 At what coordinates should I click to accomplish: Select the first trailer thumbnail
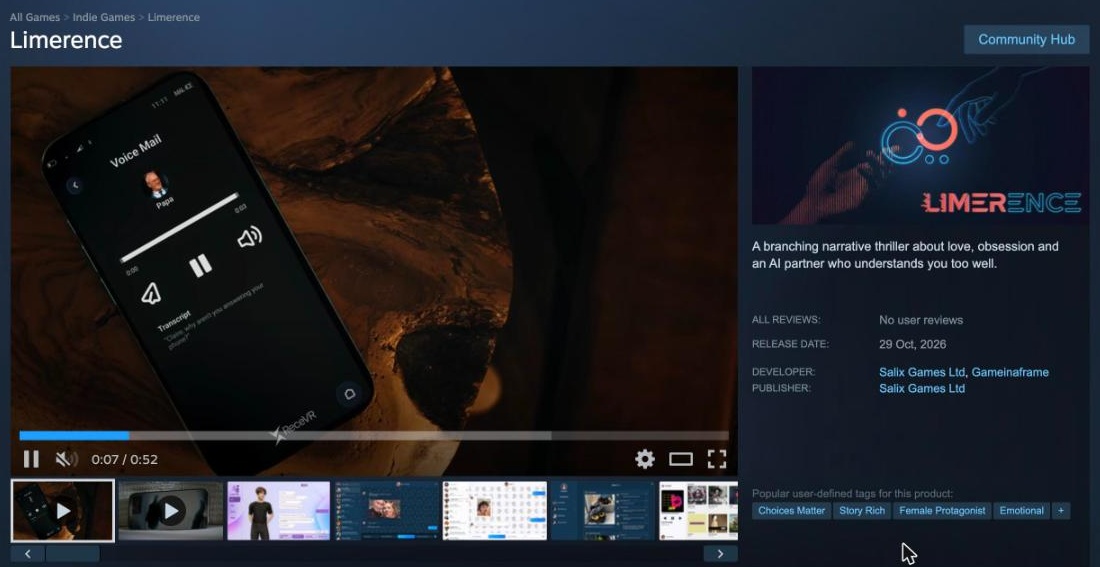point(62,510)
